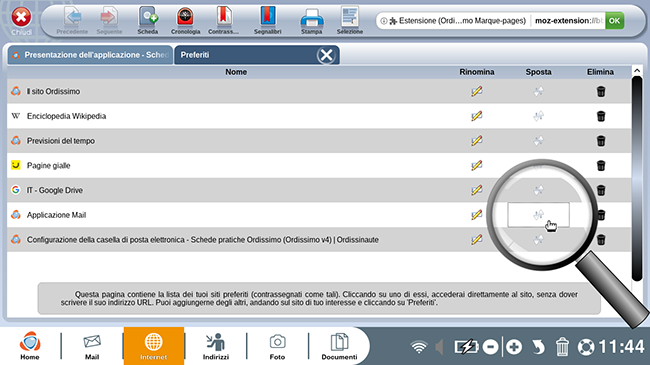Move the Applicazione Mail favorite
The height and width of the screenshot is (365, 650).
[538, 215]
